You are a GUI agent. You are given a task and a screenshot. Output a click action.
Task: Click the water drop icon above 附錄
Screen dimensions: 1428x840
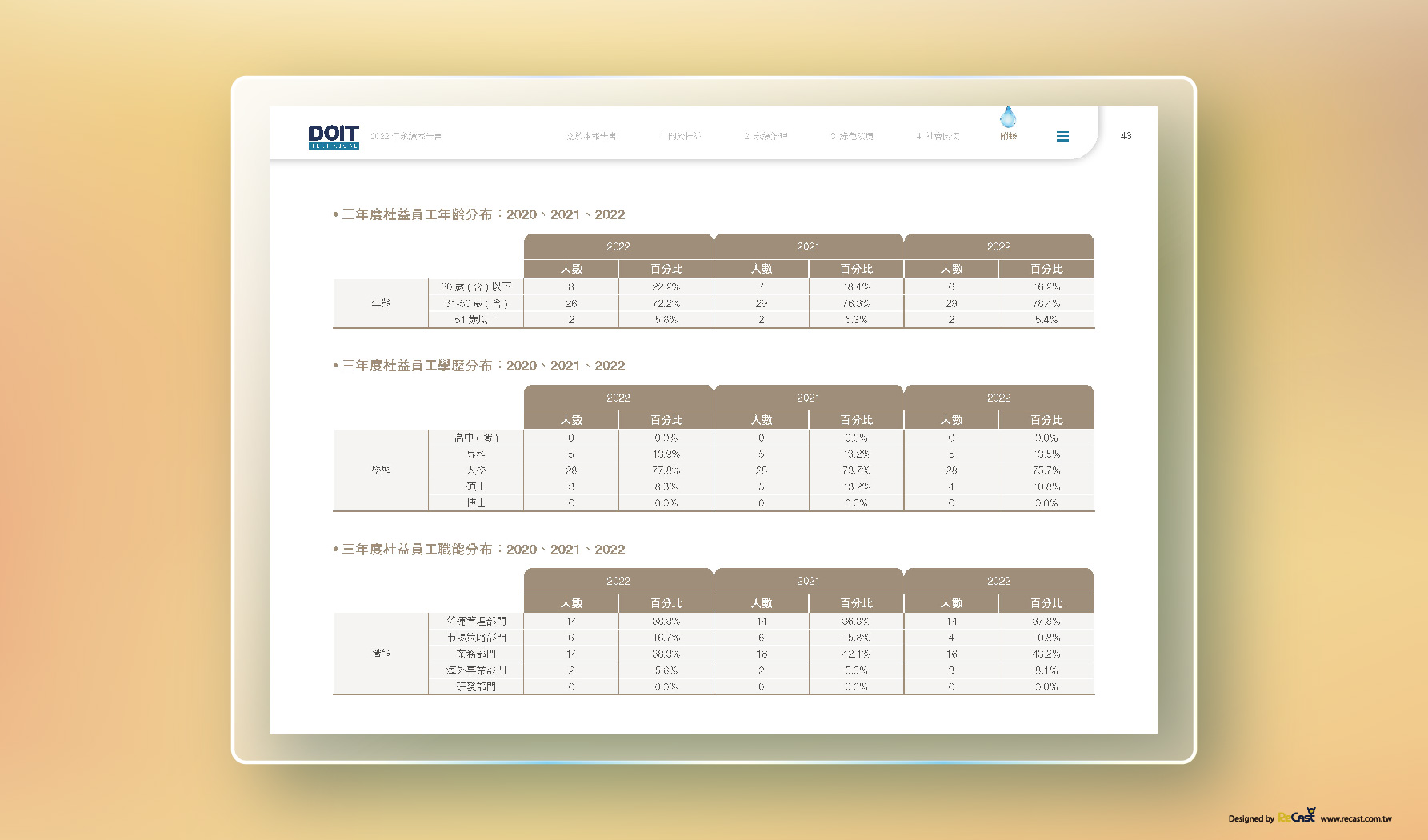1008,118
